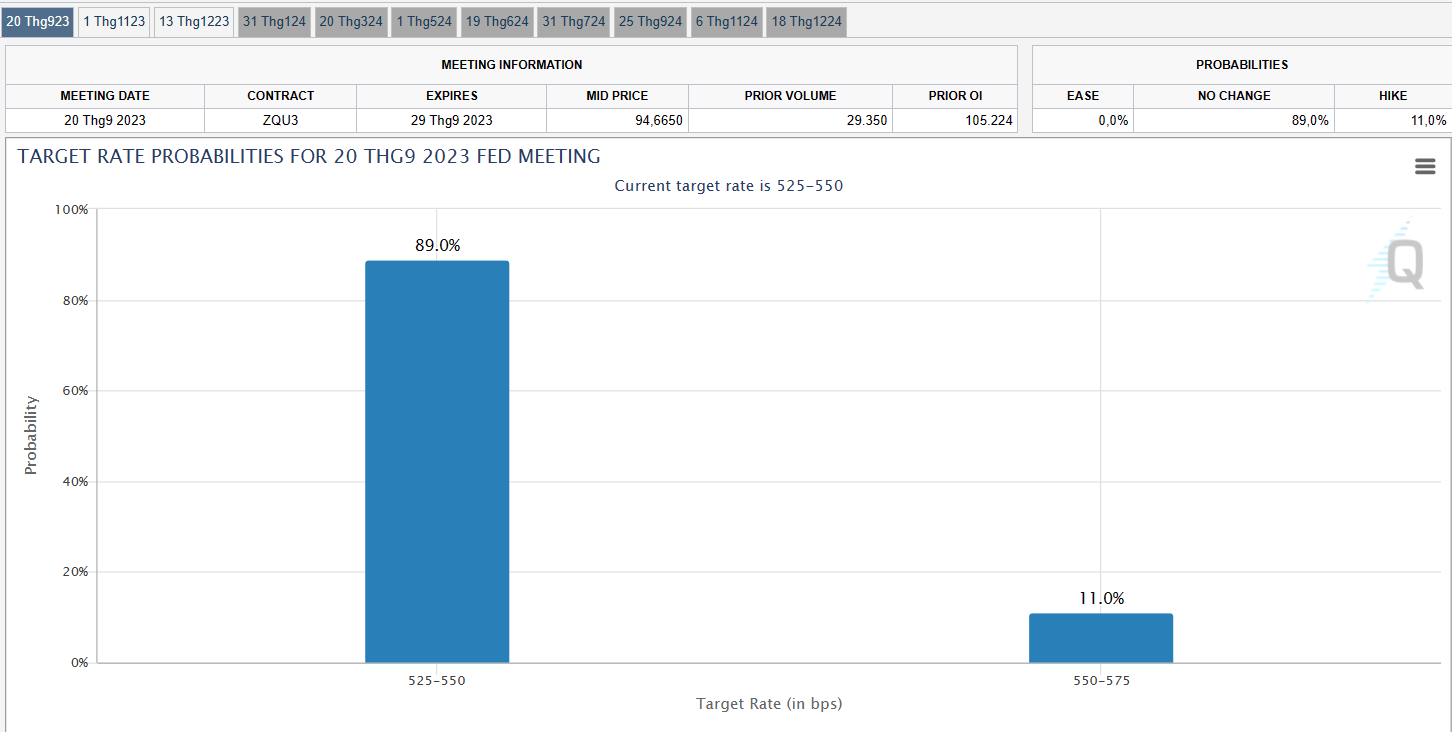Image resolution: width=1452 pixels, height=732 pixels.
Task: Click the Target Rate (in bps) axis title
Action: pos(769,704)
